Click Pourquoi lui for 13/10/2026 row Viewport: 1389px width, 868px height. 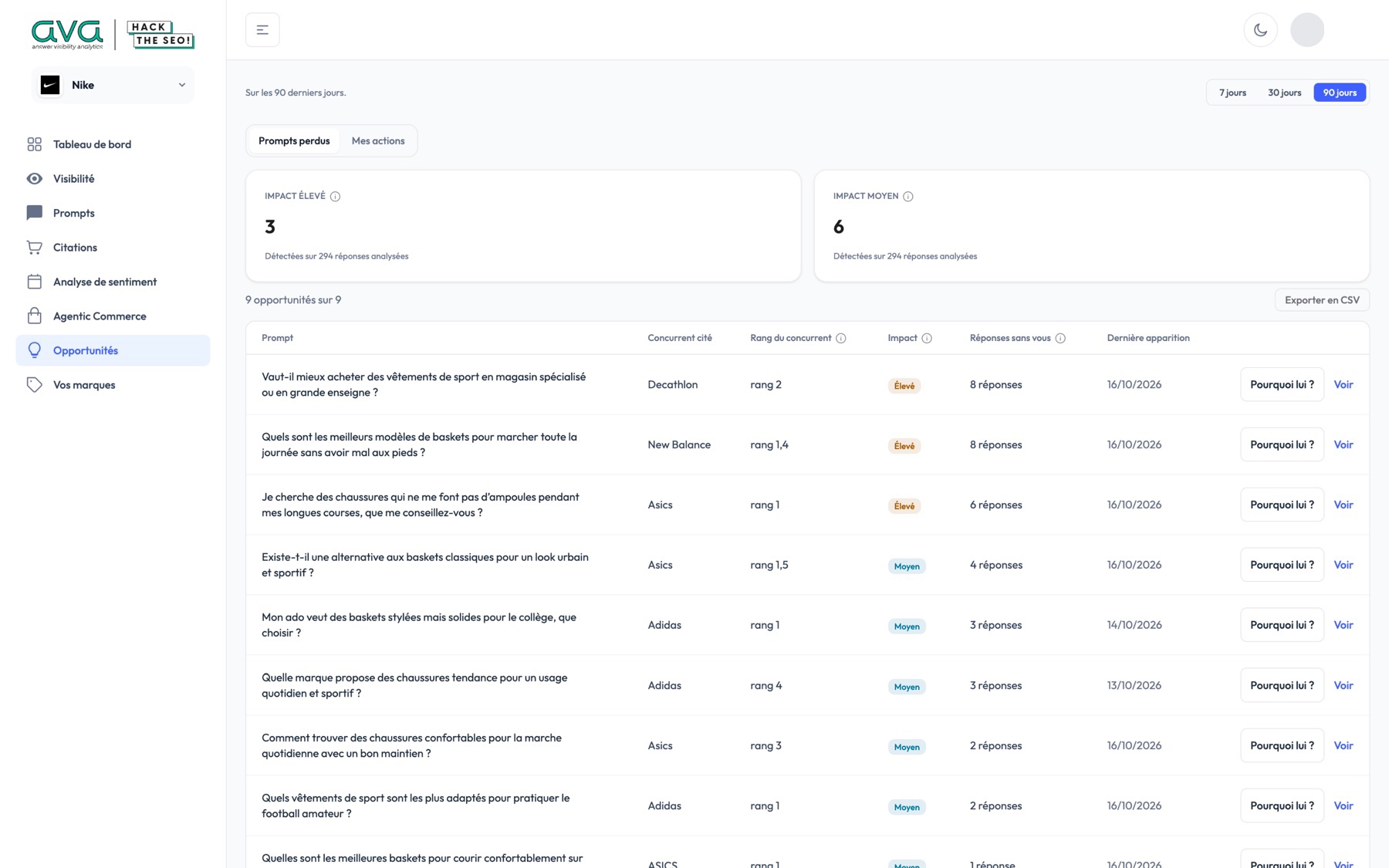1282,685
